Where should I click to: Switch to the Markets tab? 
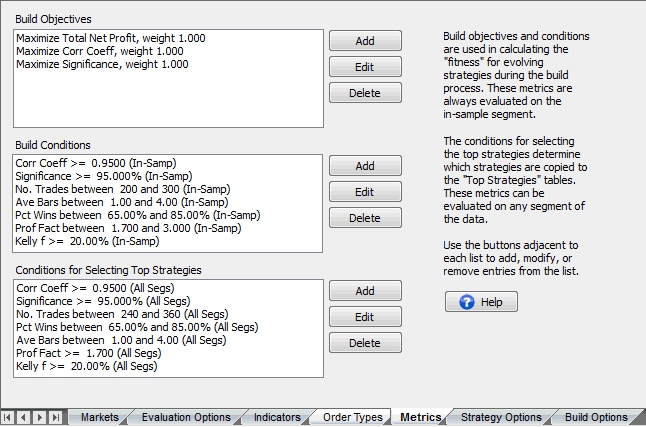click(x=99, y=417)
